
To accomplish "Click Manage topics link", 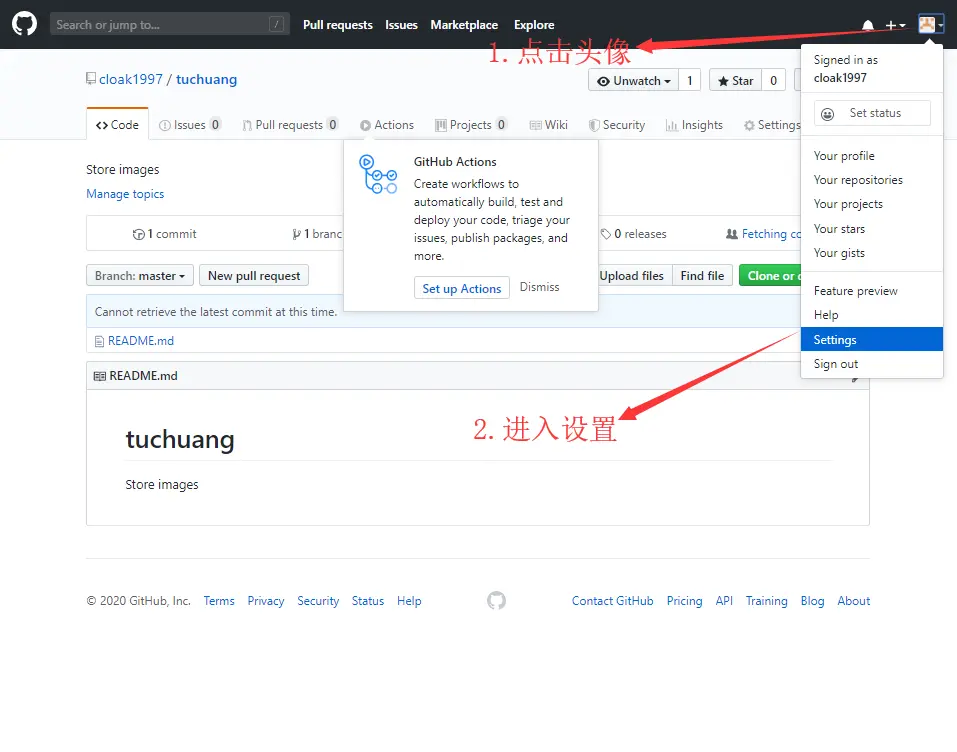I will (x=125, y=193).
